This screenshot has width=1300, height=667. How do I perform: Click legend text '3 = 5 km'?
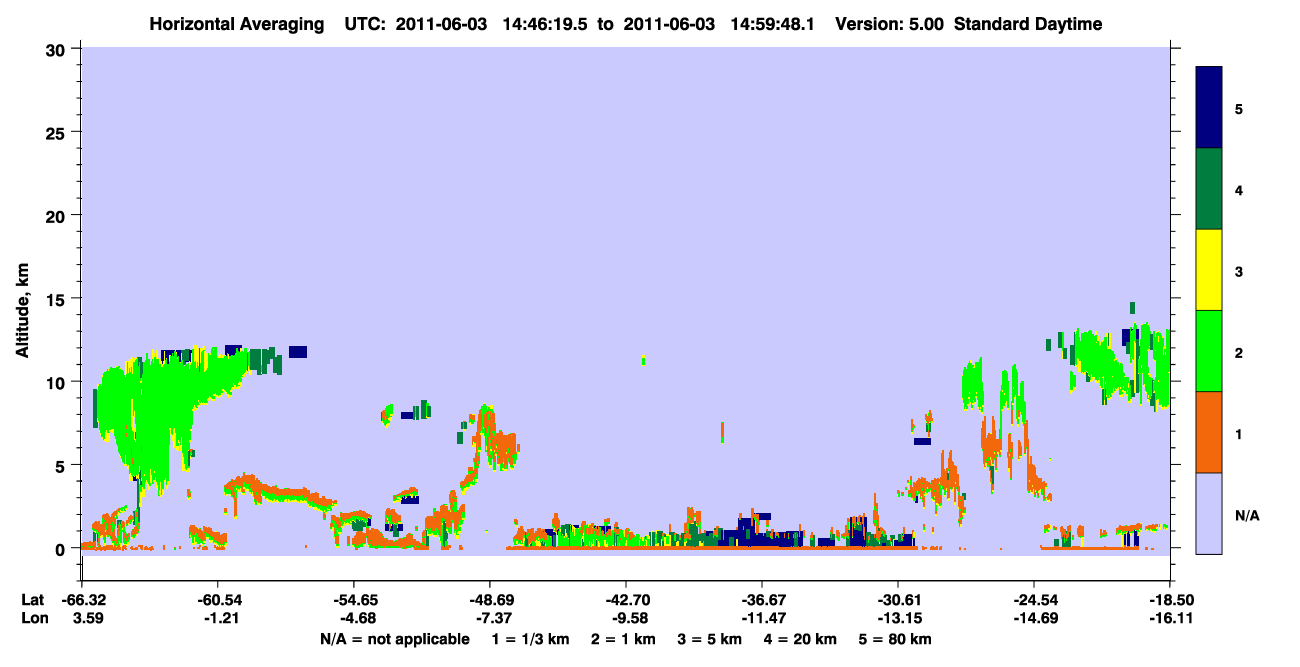[710, 639]
